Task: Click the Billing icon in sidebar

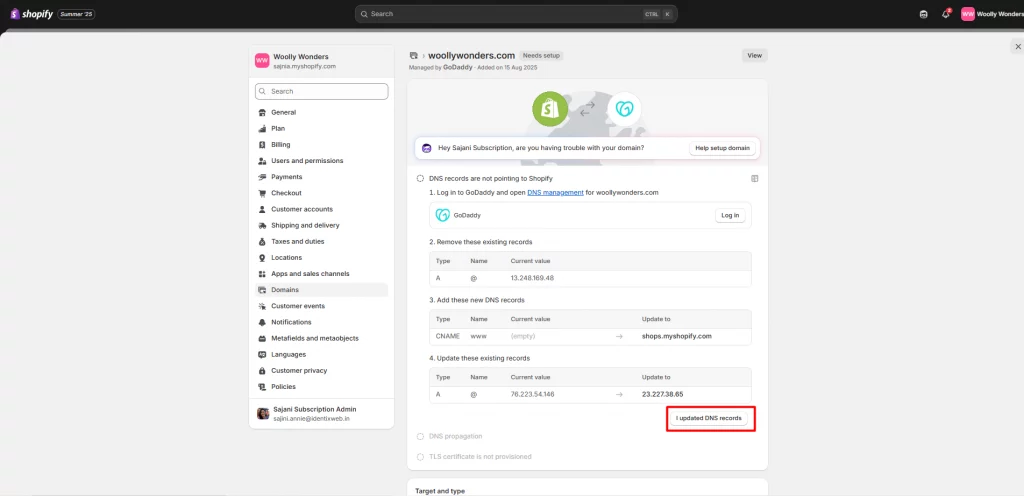Action: (x=263, y=145)
